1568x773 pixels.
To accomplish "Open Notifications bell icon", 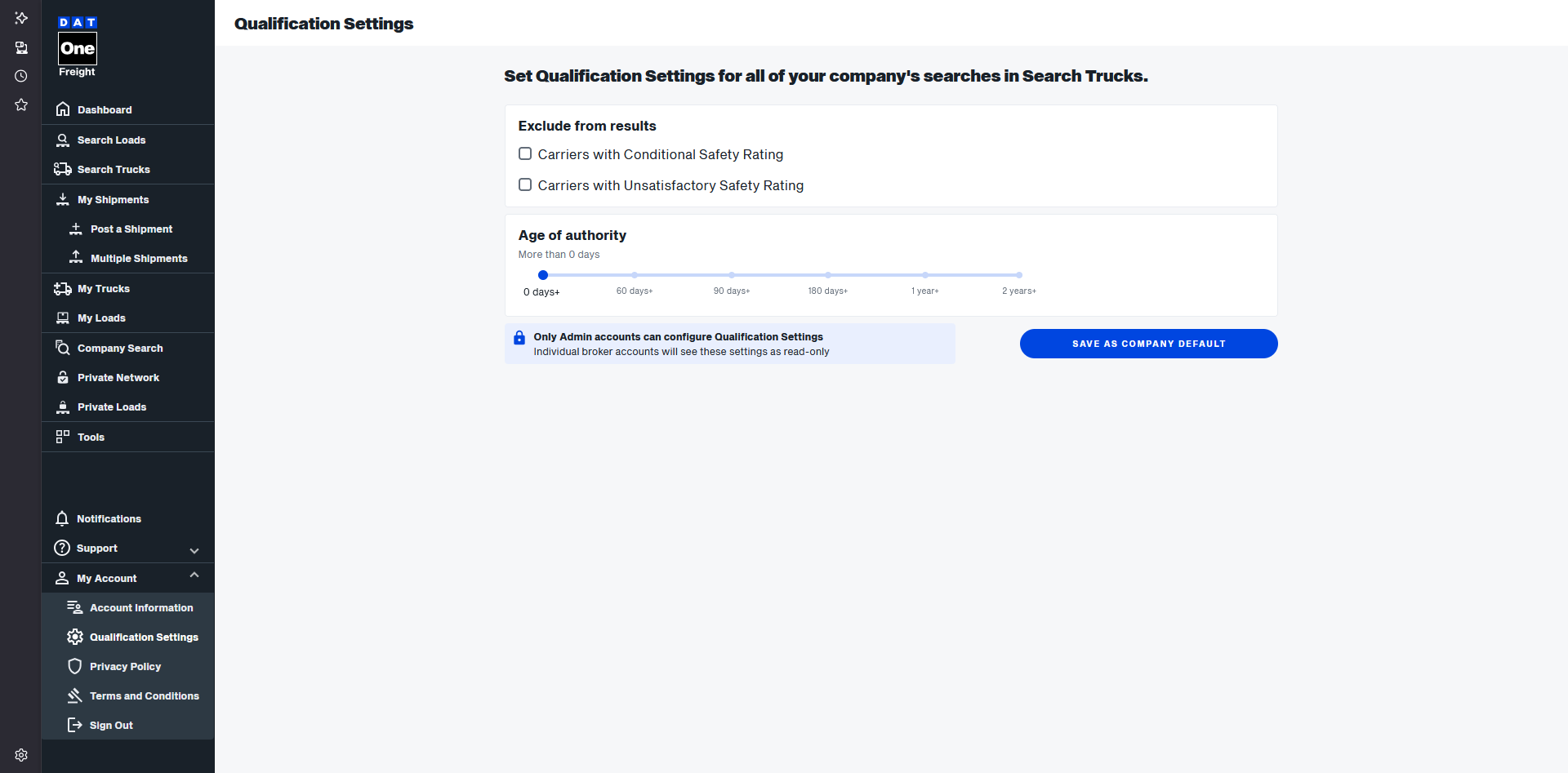I will [x=62, y=518].
